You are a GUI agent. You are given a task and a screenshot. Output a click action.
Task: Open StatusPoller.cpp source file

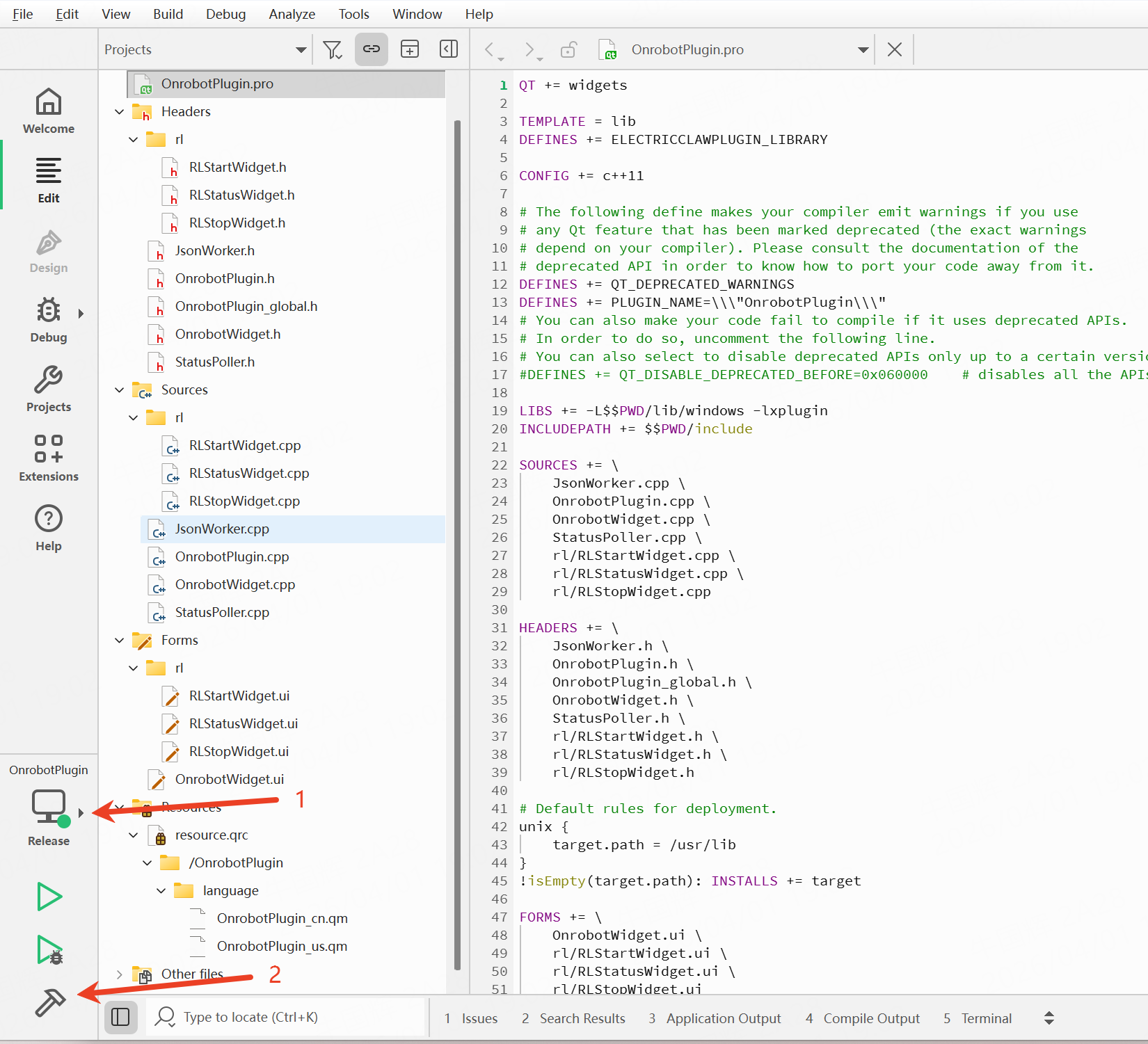pos(222,612)
